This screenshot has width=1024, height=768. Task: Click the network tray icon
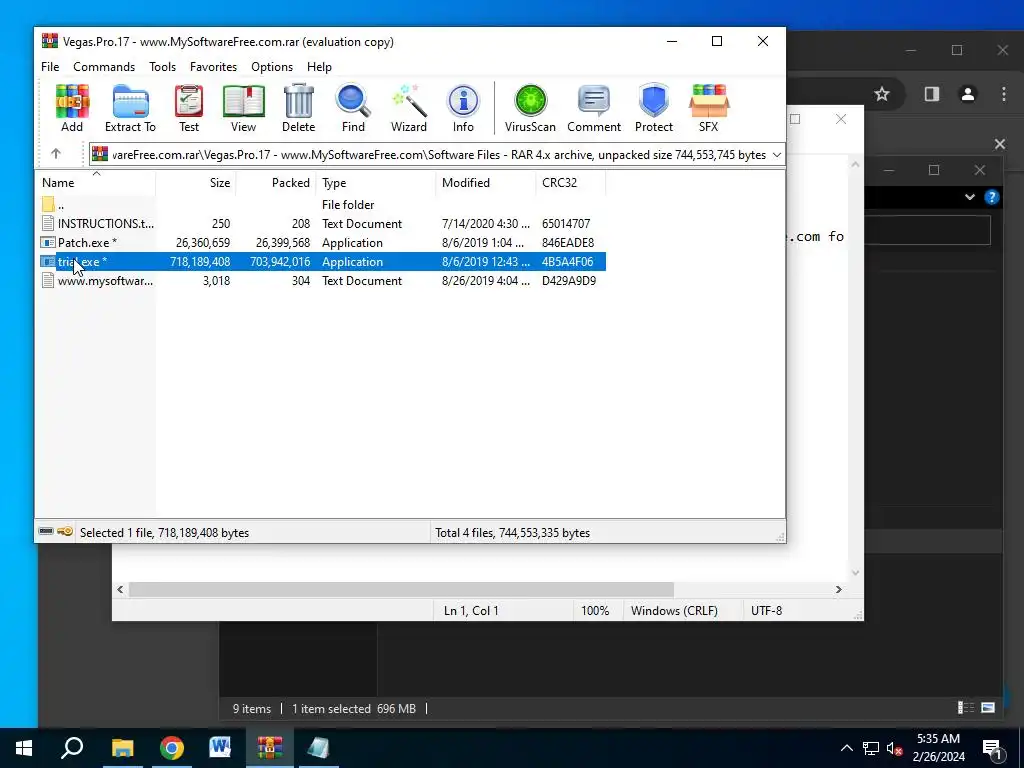point(871,748)
